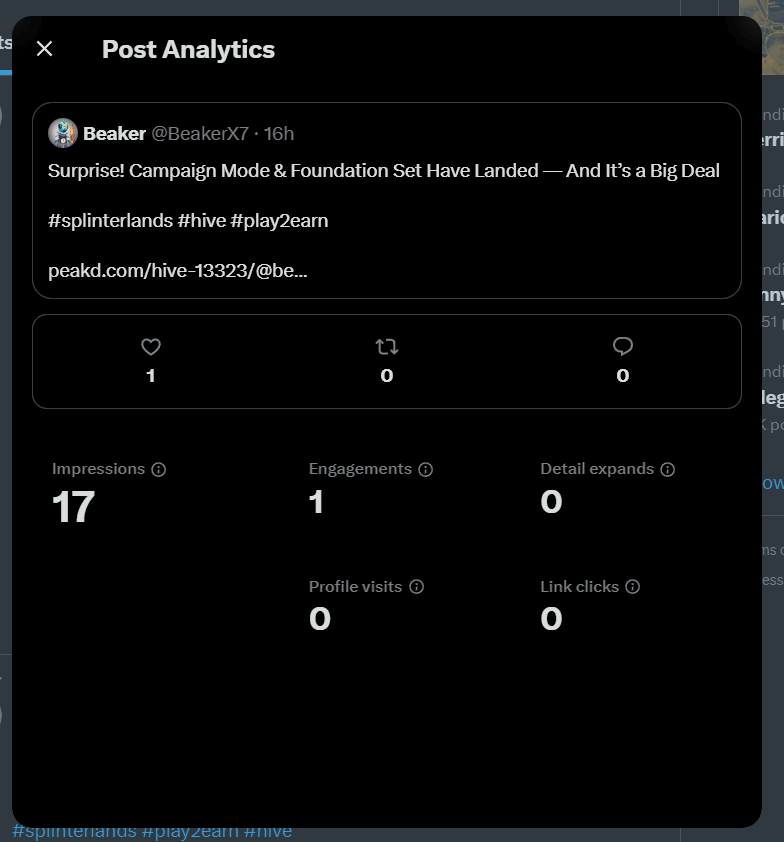Click Beaker's profile avatar
Screen dimensions: 784x842
[63, 133]
